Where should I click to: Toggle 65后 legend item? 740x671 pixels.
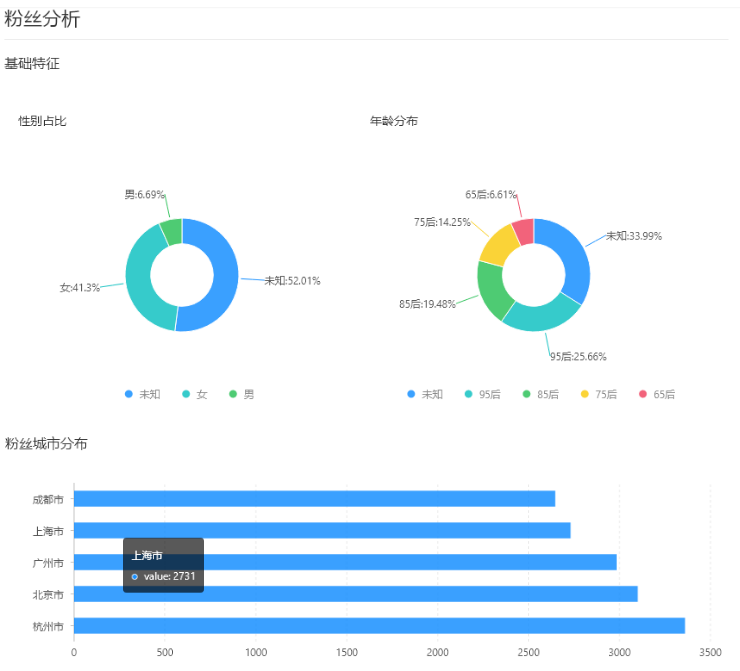656,394
